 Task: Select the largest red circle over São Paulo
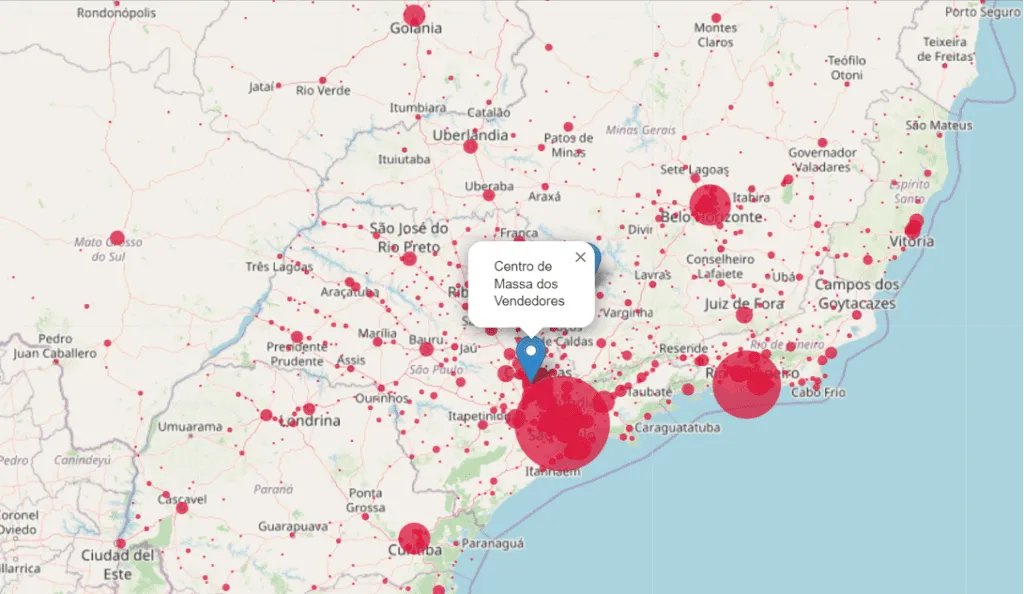pyautogui.click(x=562, y=424)
